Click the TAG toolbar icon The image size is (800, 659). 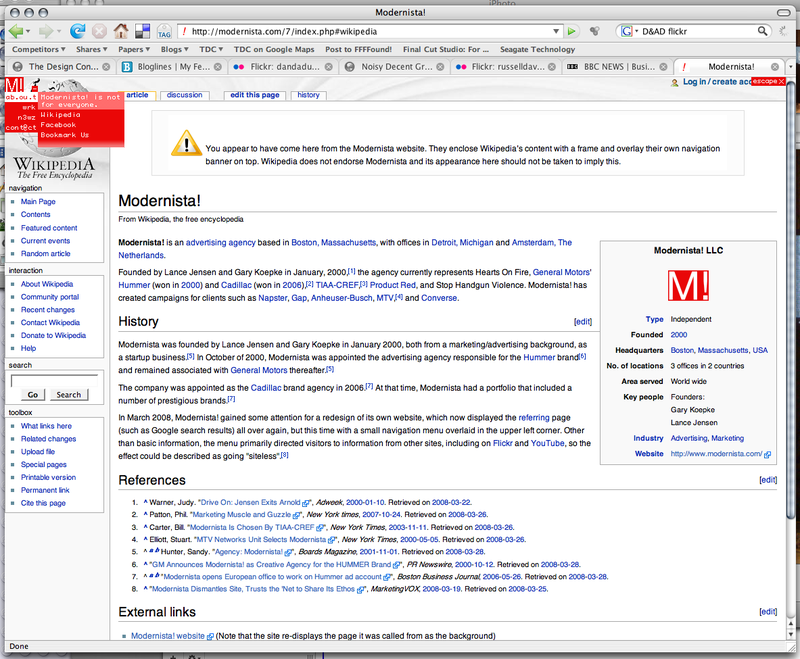pyautogui.click(x=164, y=32)
